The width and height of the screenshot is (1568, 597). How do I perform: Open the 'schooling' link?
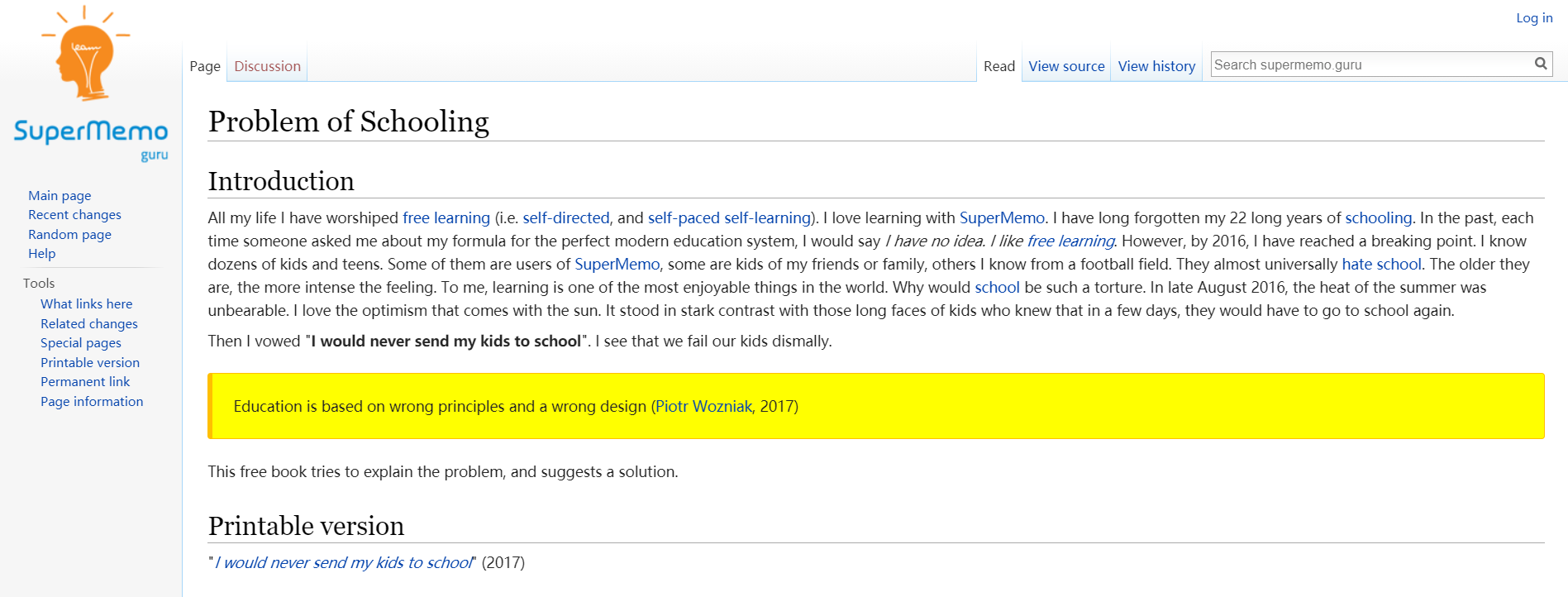point(1378,217)
